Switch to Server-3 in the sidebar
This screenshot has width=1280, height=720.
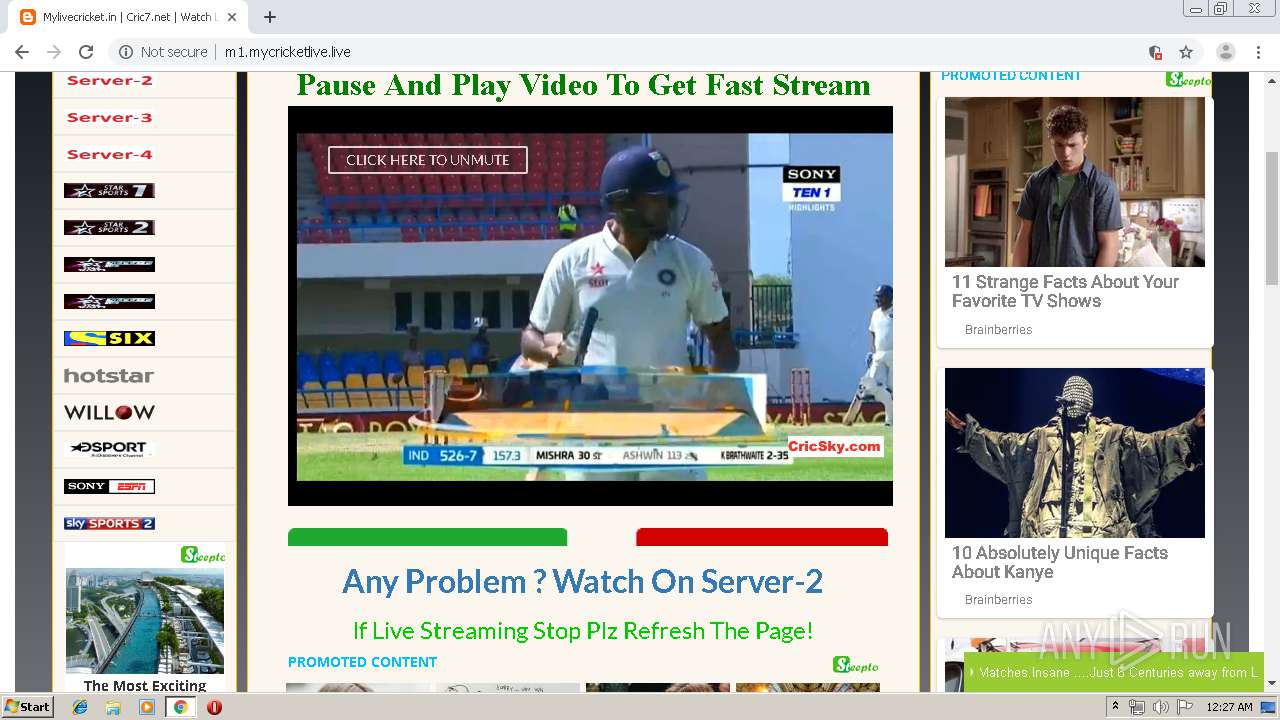click(110, 118)
